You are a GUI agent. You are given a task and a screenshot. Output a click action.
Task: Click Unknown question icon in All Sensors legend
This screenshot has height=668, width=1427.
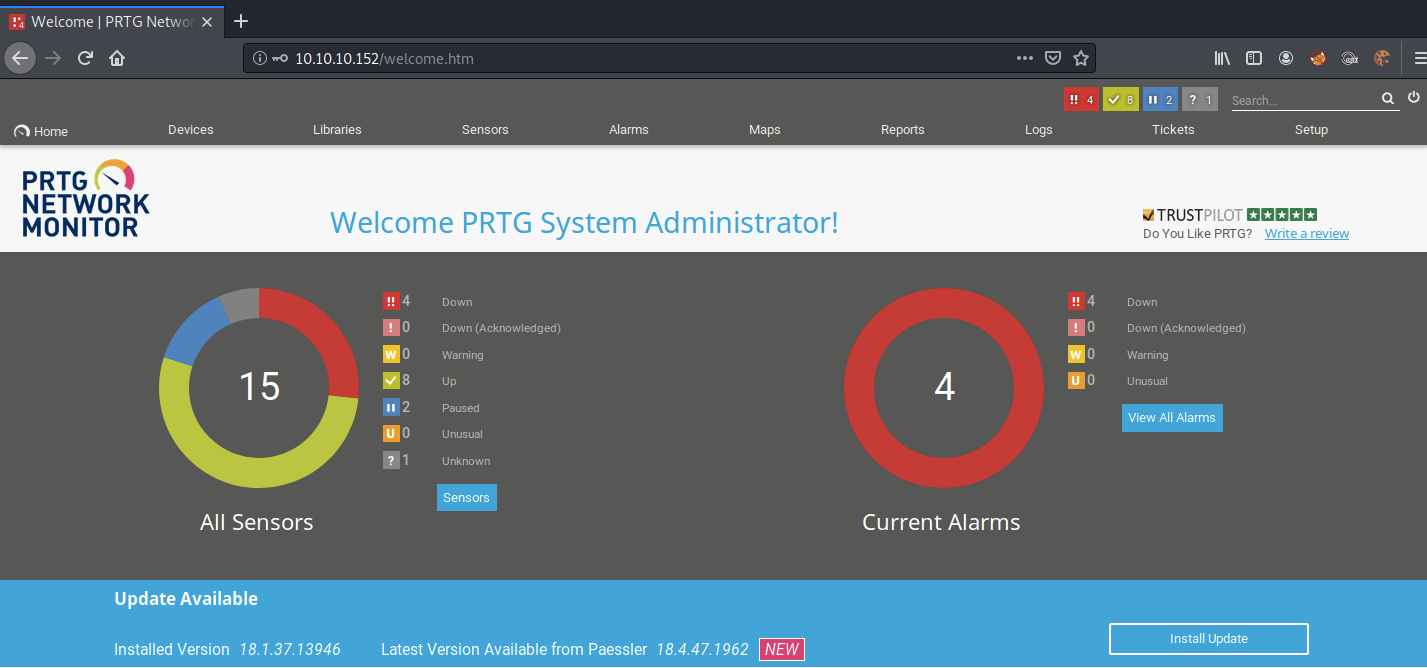[391, 460]
